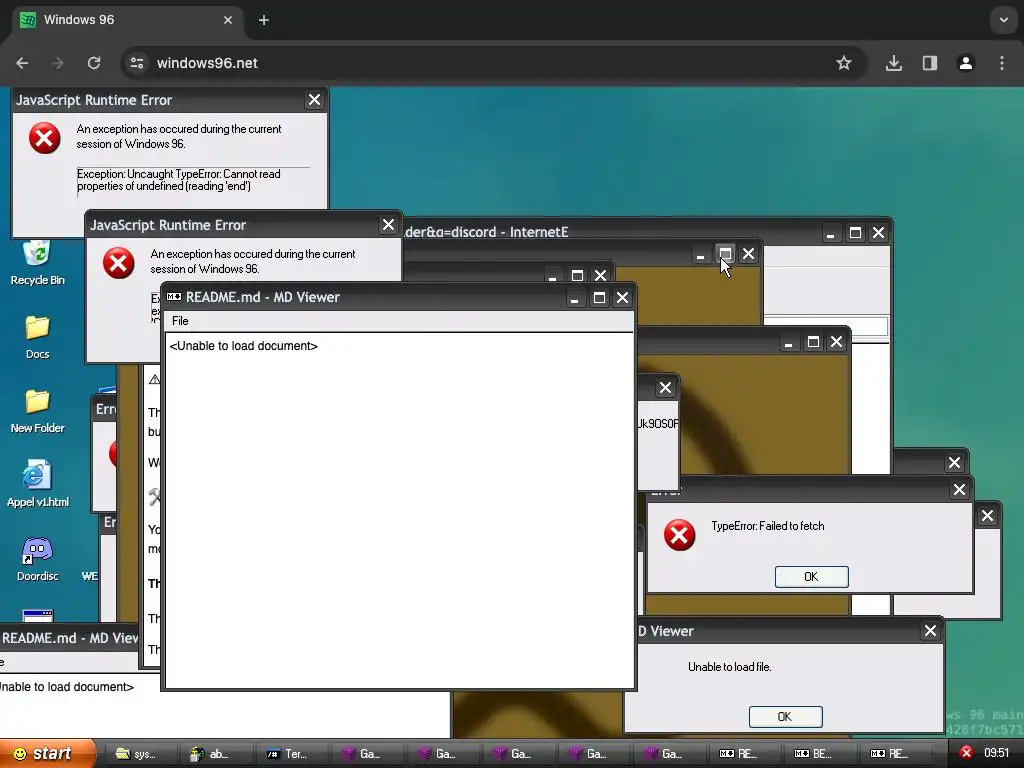
Task: Click the markdown icon in README.md title bar
Action: coord(174,297)
